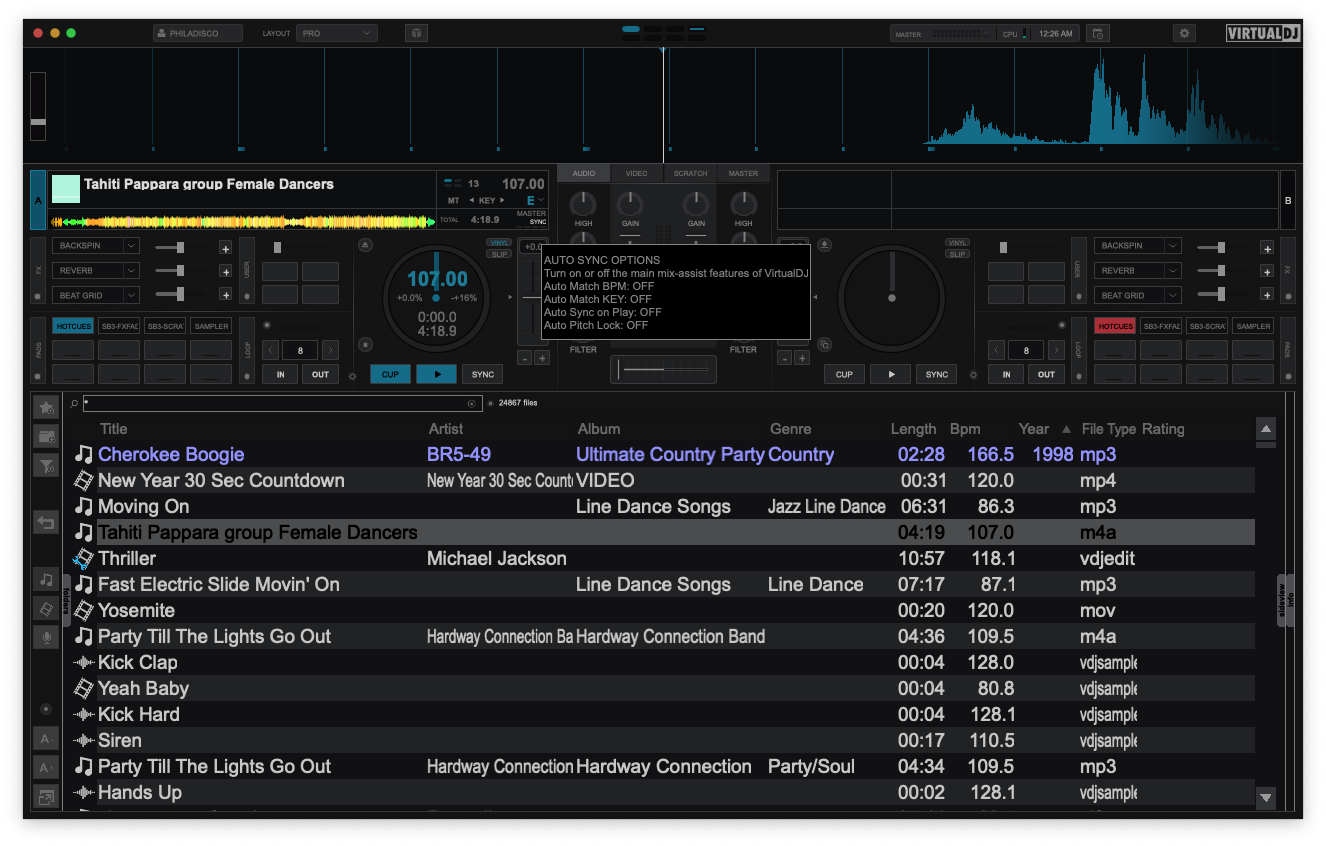Open deck B options gear near SYNC
This screenshot has width=1326, height=846.
971,376
